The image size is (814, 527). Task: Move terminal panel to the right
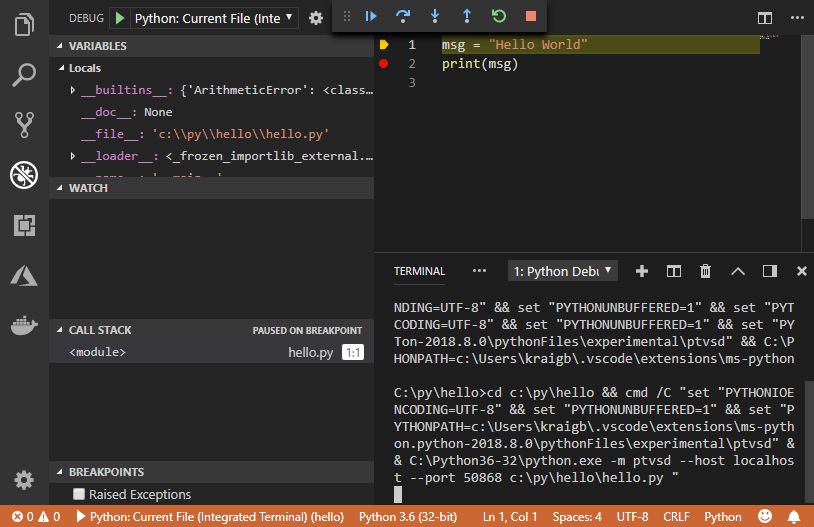pos(770,271)
